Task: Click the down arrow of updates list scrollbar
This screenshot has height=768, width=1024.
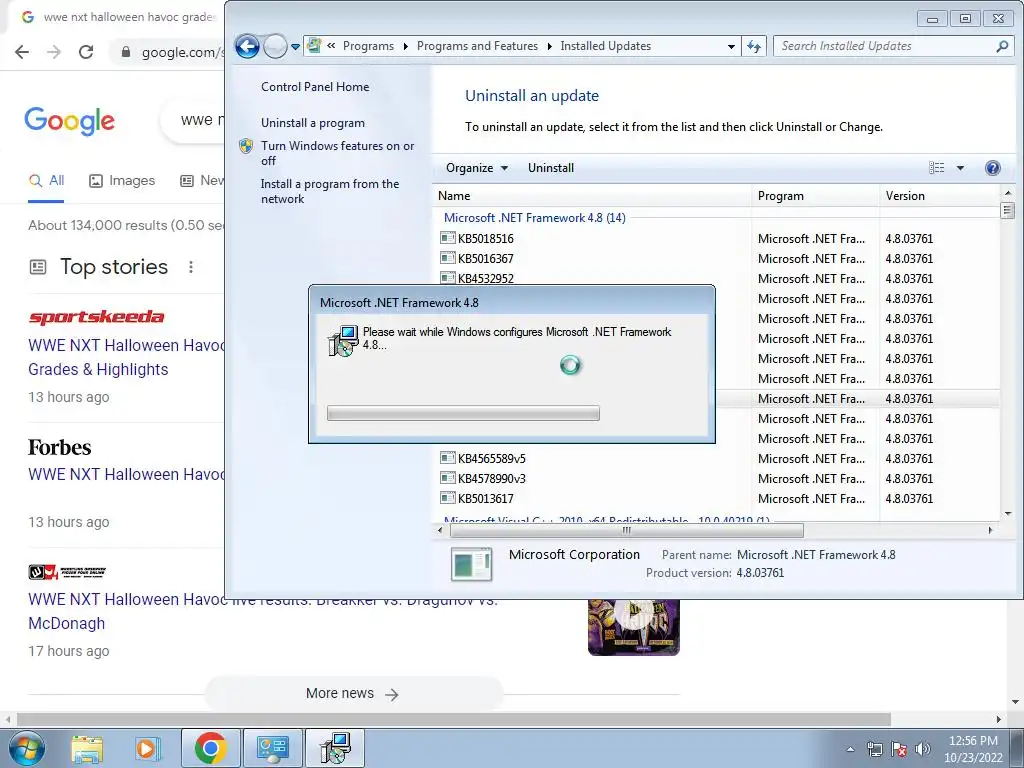Action: tap(1007, 513)
